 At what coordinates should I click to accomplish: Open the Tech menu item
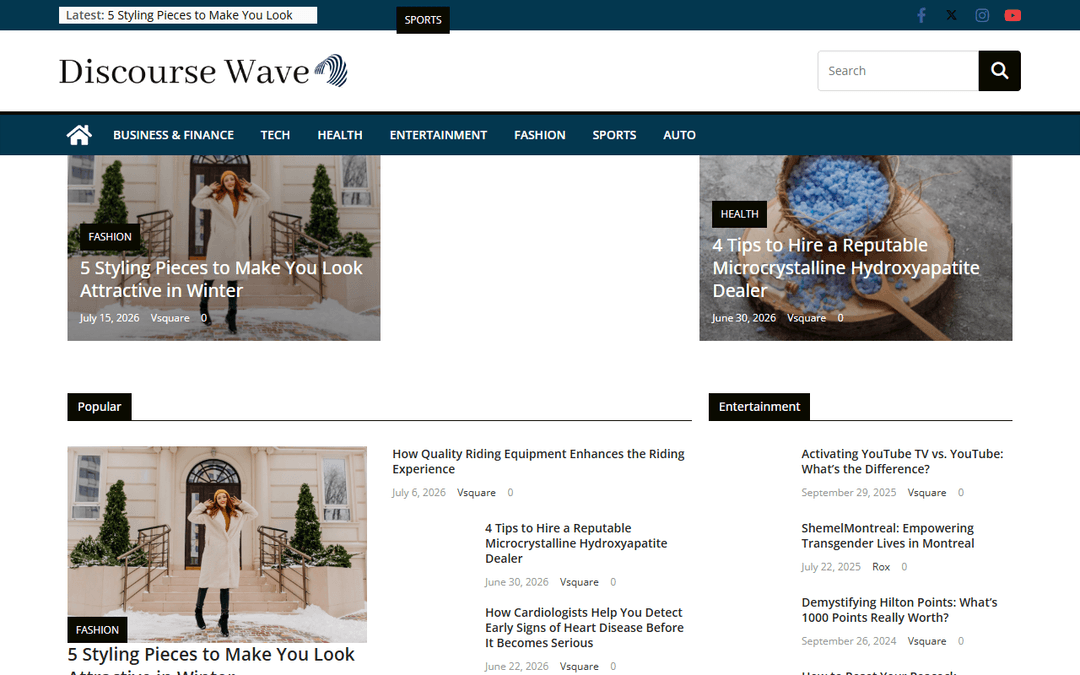click(275, 135)
